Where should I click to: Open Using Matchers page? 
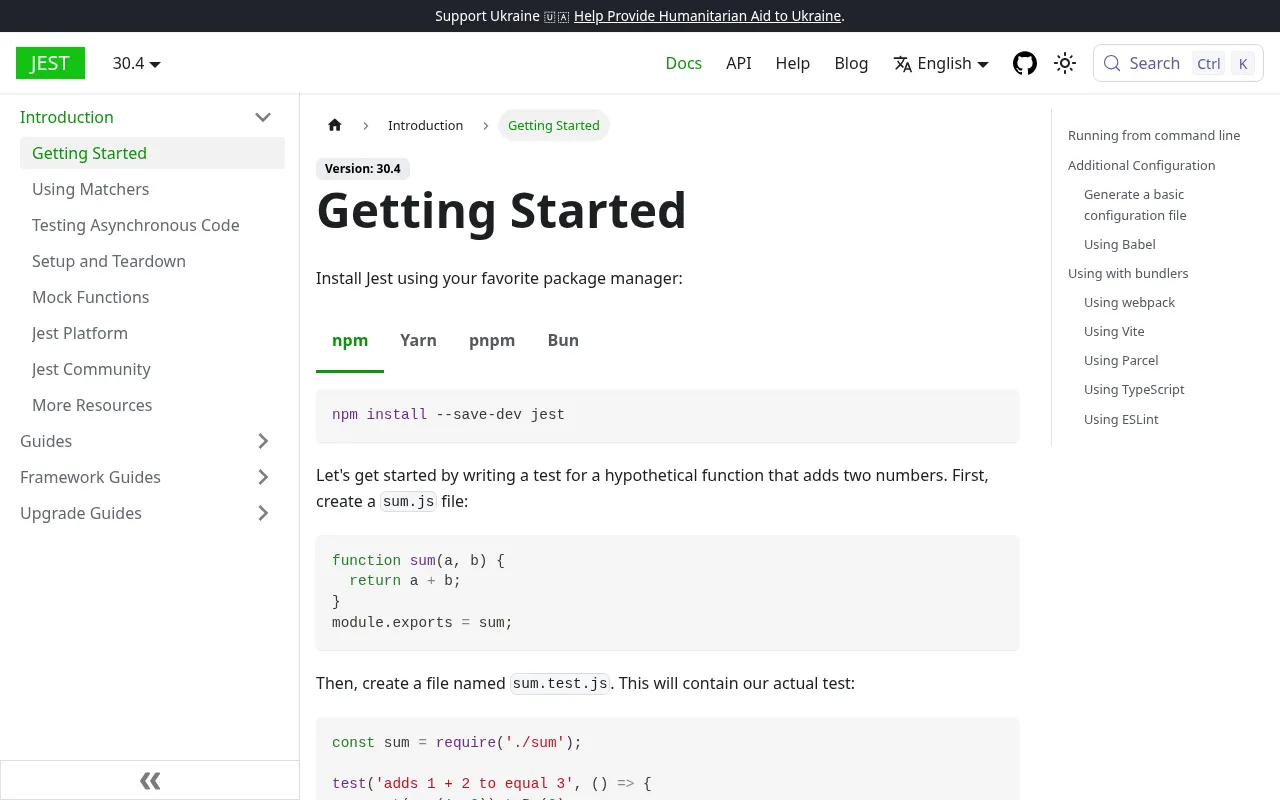pos(152,189)
